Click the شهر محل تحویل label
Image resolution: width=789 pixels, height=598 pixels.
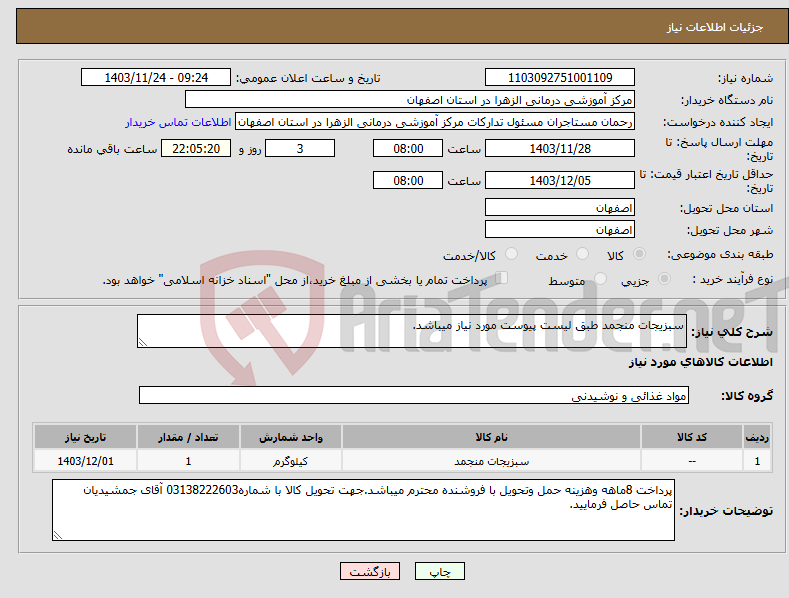pos(730,231)
